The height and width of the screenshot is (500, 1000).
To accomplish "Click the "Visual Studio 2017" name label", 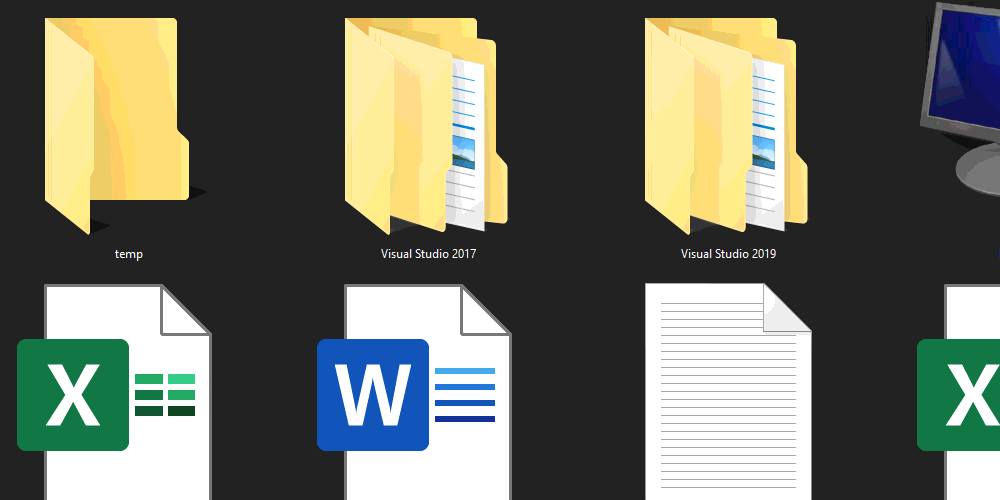I will point(428,254).
